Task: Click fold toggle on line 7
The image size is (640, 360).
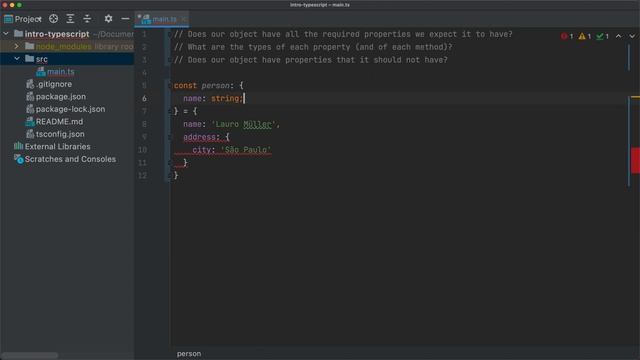Action: [170, 111]
